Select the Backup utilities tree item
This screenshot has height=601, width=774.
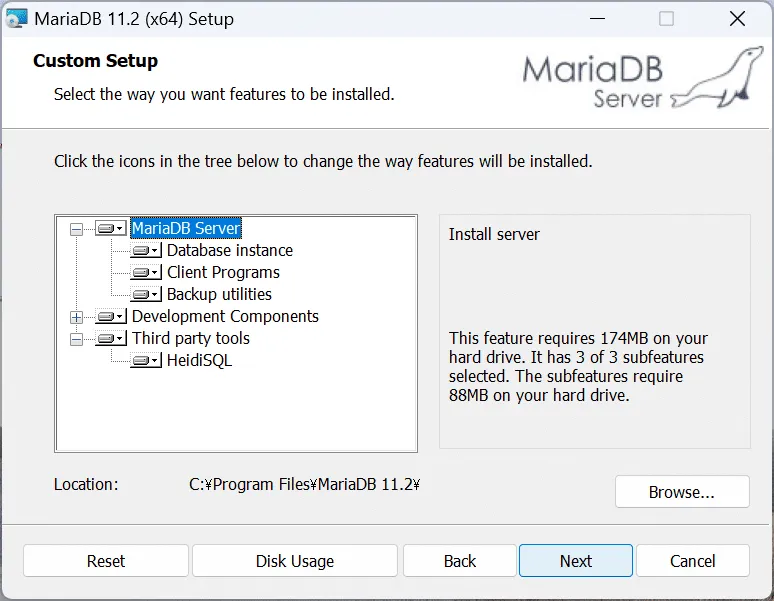coord(219,294)
